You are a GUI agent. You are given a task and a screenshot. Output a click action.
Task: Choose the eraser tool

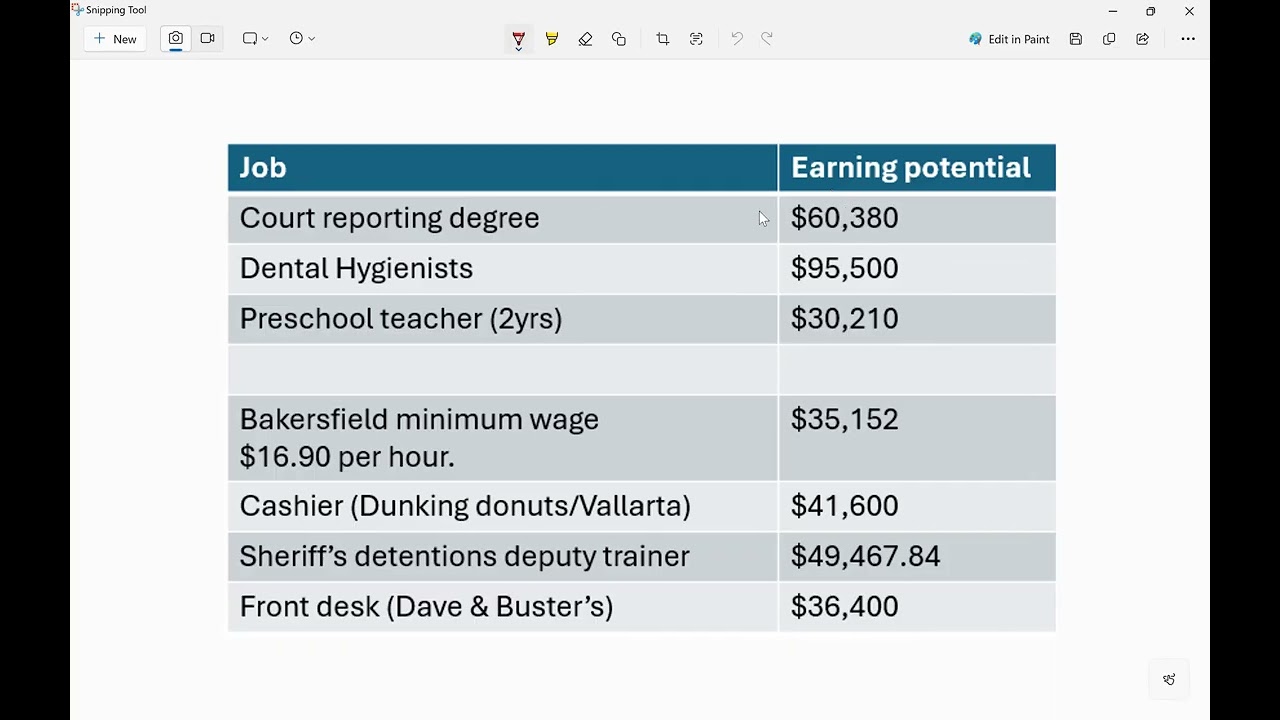tap(585, 39)
